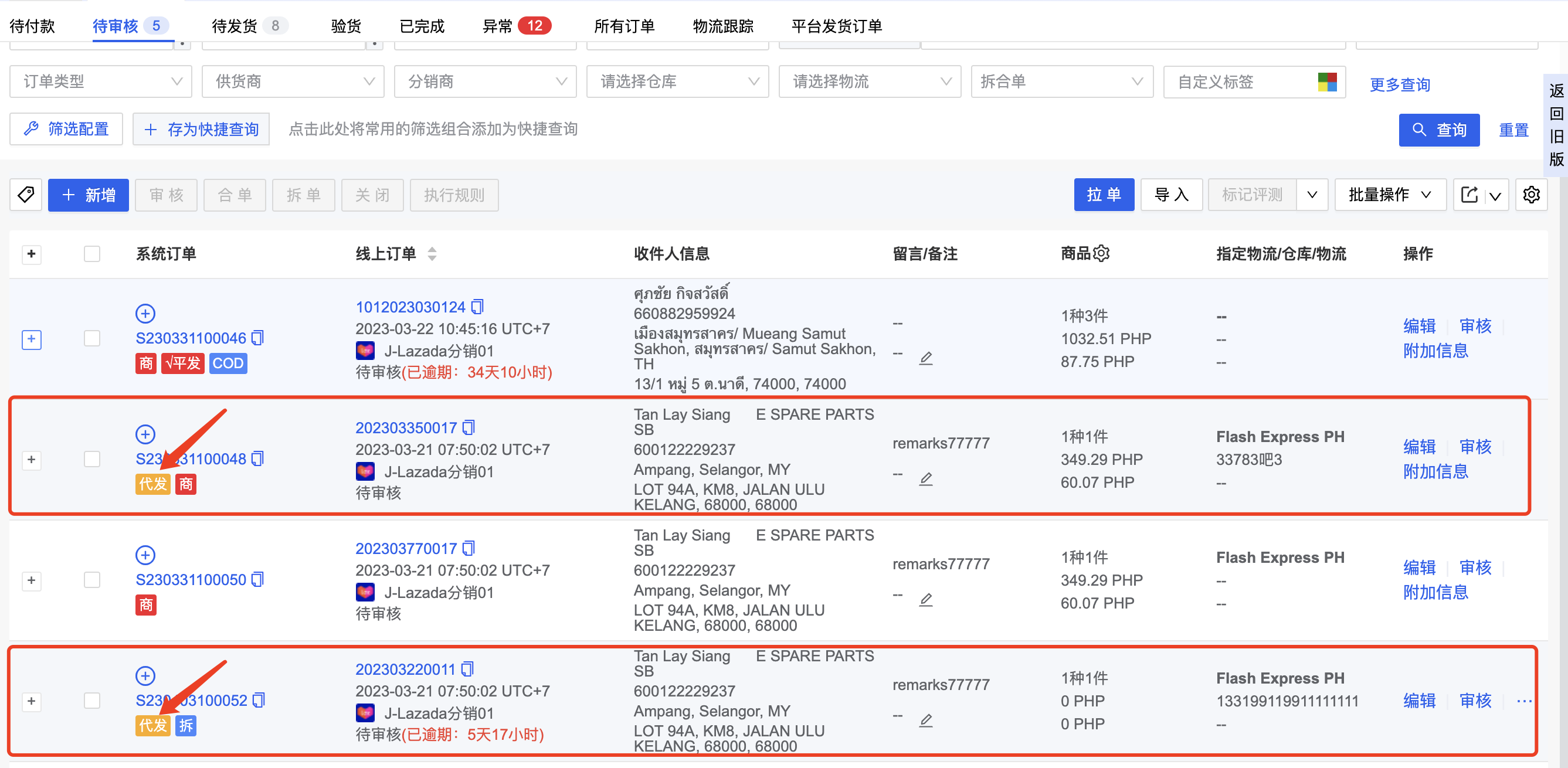The width and height of the screenshot is (1568, 768).
Task: Select checkbox for order S230331100046
Action: (92, 338)
